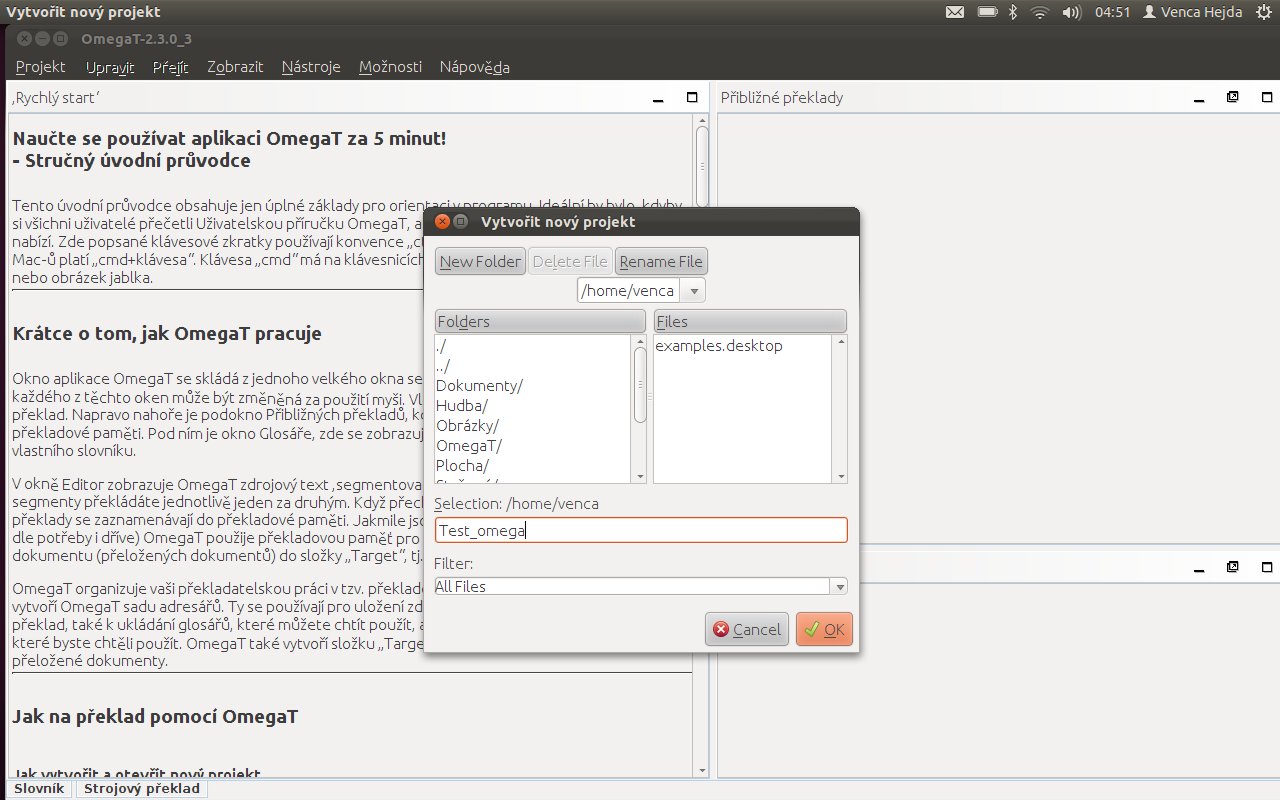Click the Delete File button
The image size is (1280, 800).
(x=570, y=262)
